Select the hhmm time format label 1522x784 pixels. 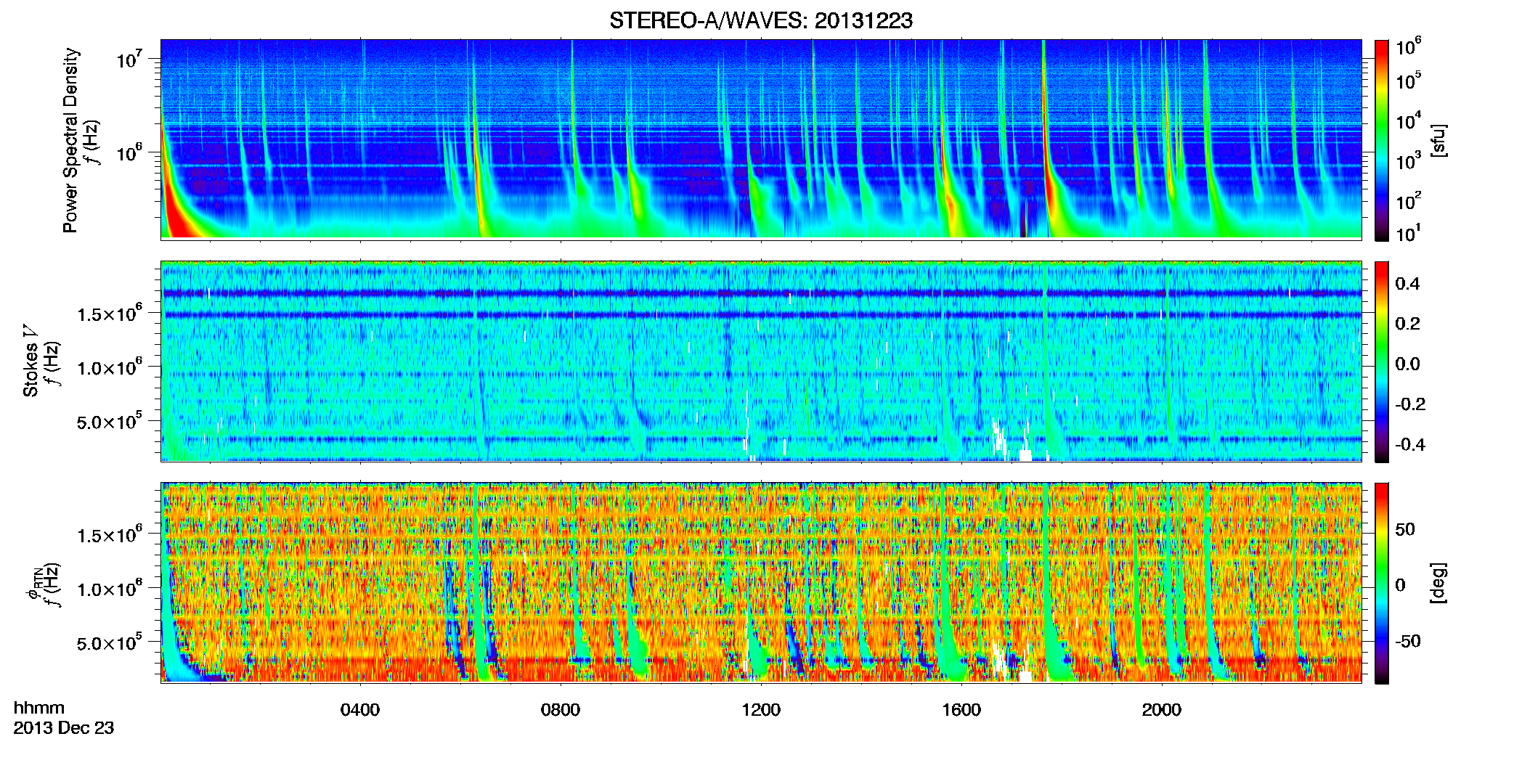(x=39, y=709)
